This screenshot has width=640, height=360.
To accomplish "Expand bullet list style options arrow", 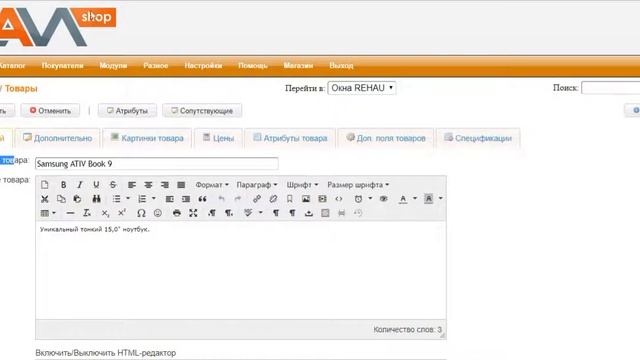I will [x=128, y=199].
